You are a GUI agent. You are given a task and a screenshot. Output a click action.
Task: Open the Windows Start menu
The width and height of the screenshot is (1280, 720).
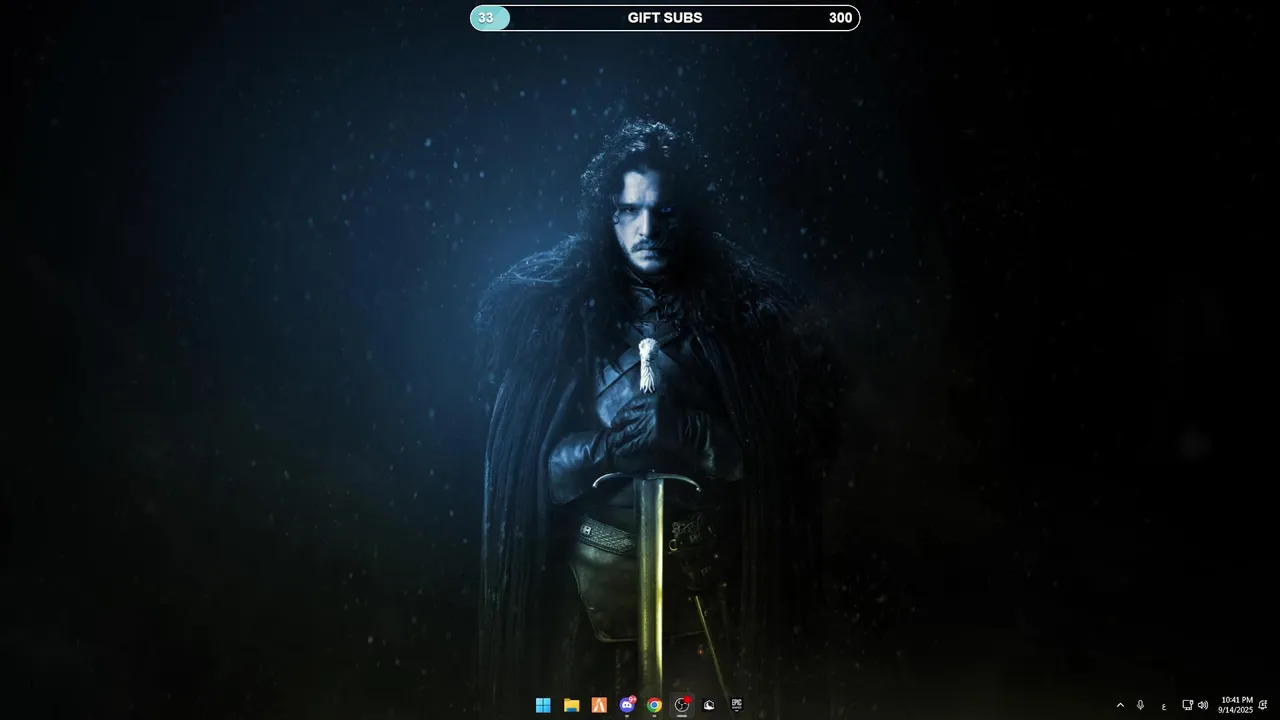(x=543, y=705)
